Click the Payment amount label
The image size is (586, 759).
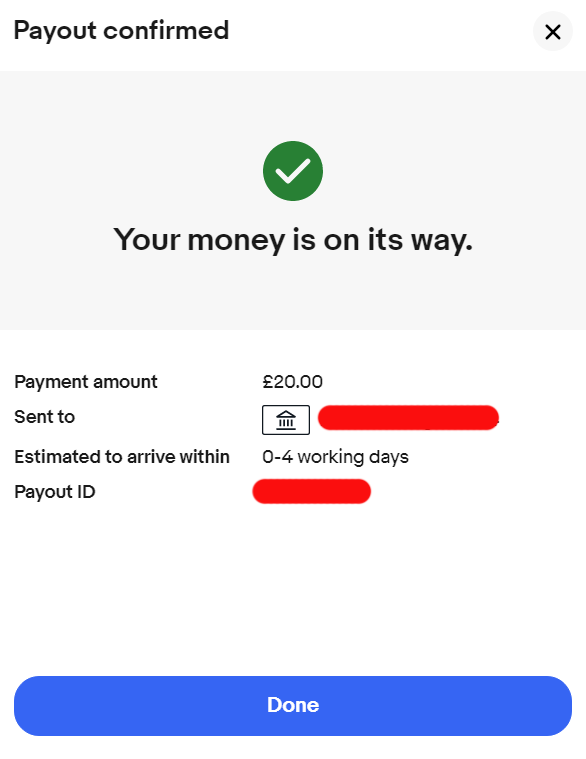[86, 382]
